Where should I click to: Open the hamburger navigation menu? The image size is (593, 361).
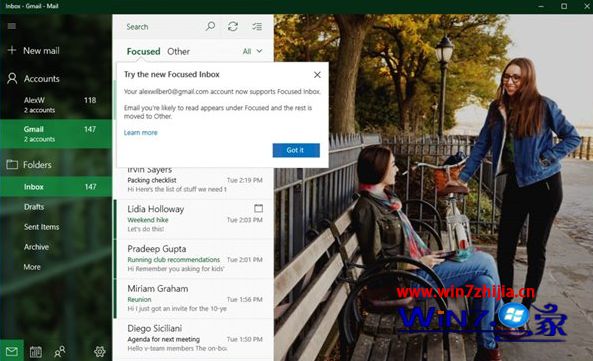(x=12, y=26)
